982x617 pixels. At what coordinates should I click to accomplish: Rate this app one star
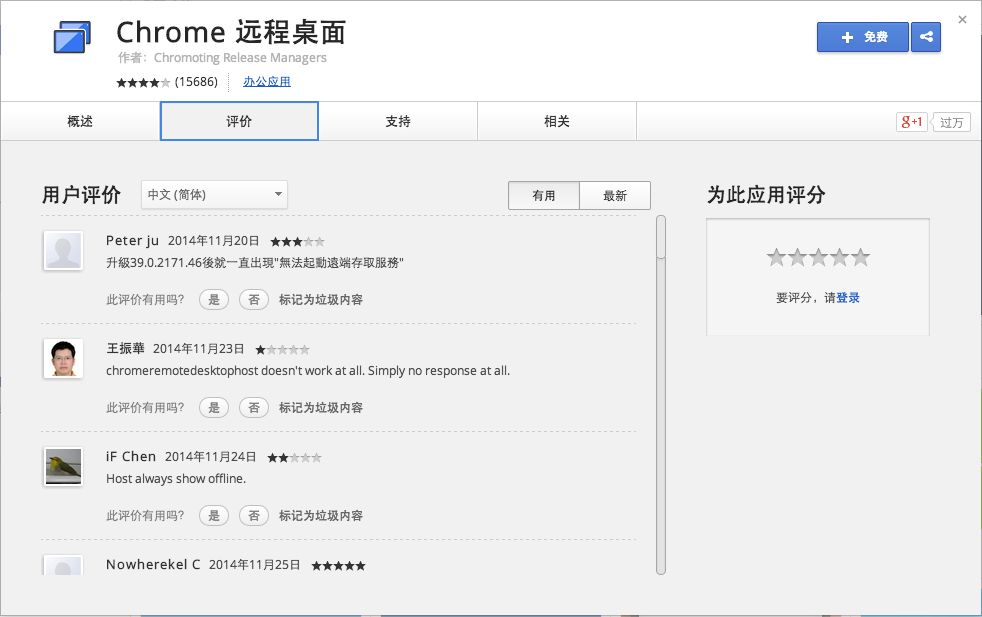tap(777, 257)
